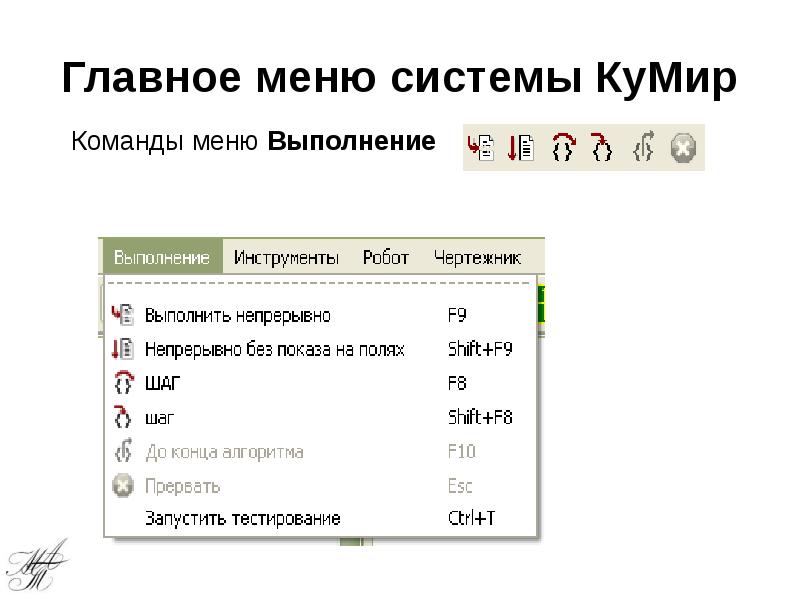
Task: Select the uppercase ШАГ menu command
Action: pos(320,383)
